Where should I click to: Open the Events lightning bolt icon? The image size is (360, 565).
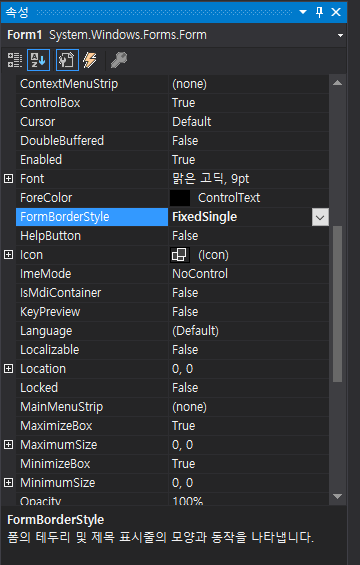(x=90, y=60)
